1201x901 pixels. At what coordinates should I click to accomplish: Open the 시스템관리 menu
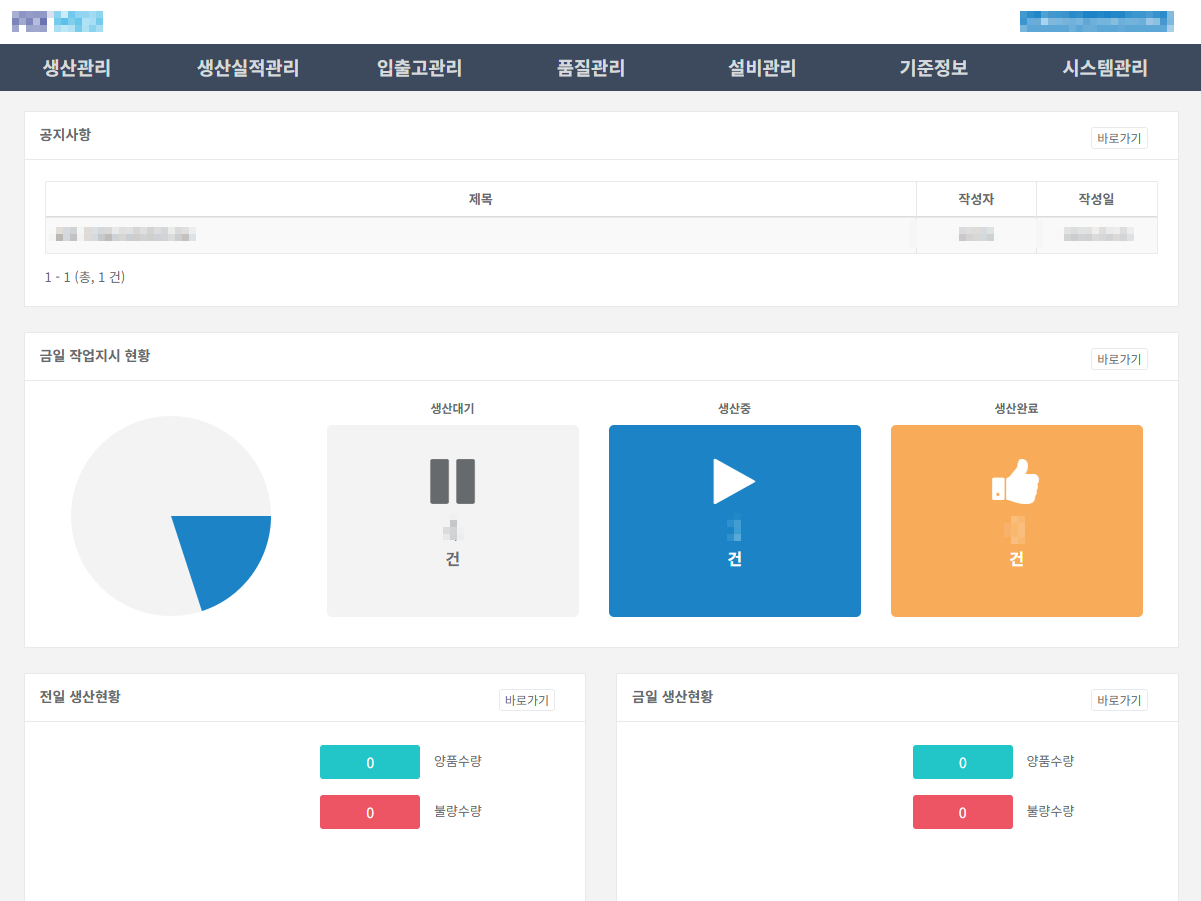(1105, 68)
